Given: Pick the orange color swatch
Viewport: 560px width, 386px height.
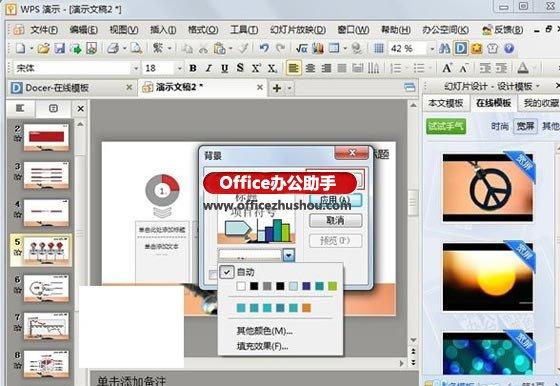Looking at the screenshot, I should [x=306, y=308].
